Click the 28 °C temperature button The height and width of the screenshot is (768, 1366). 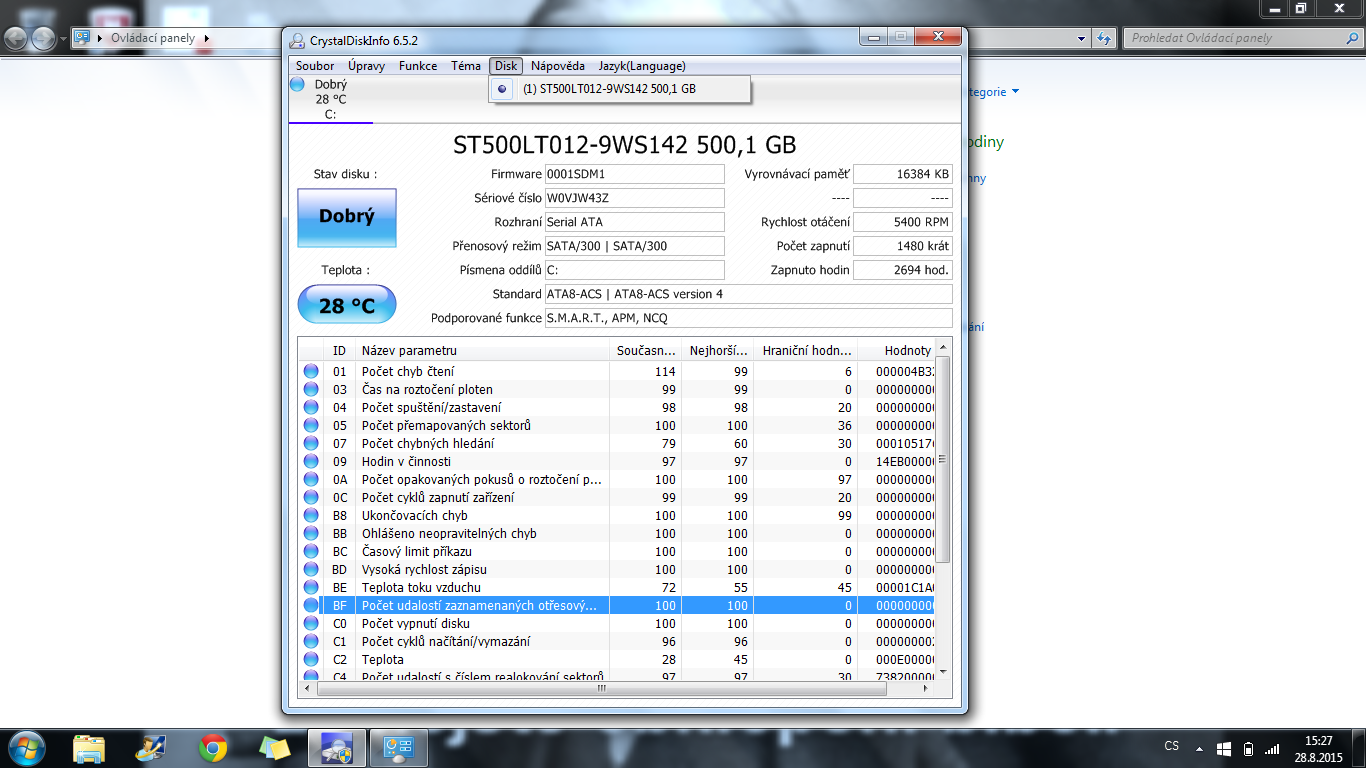pyautogui.click(x=347, y=305)
